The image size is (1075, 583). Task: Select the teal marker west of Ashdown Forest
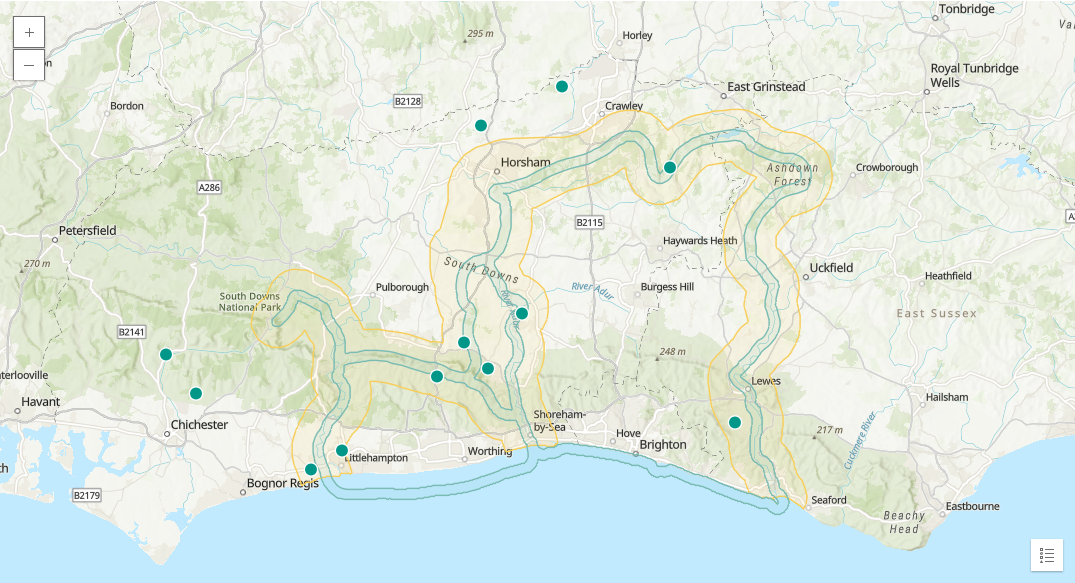tap(670, 167)
